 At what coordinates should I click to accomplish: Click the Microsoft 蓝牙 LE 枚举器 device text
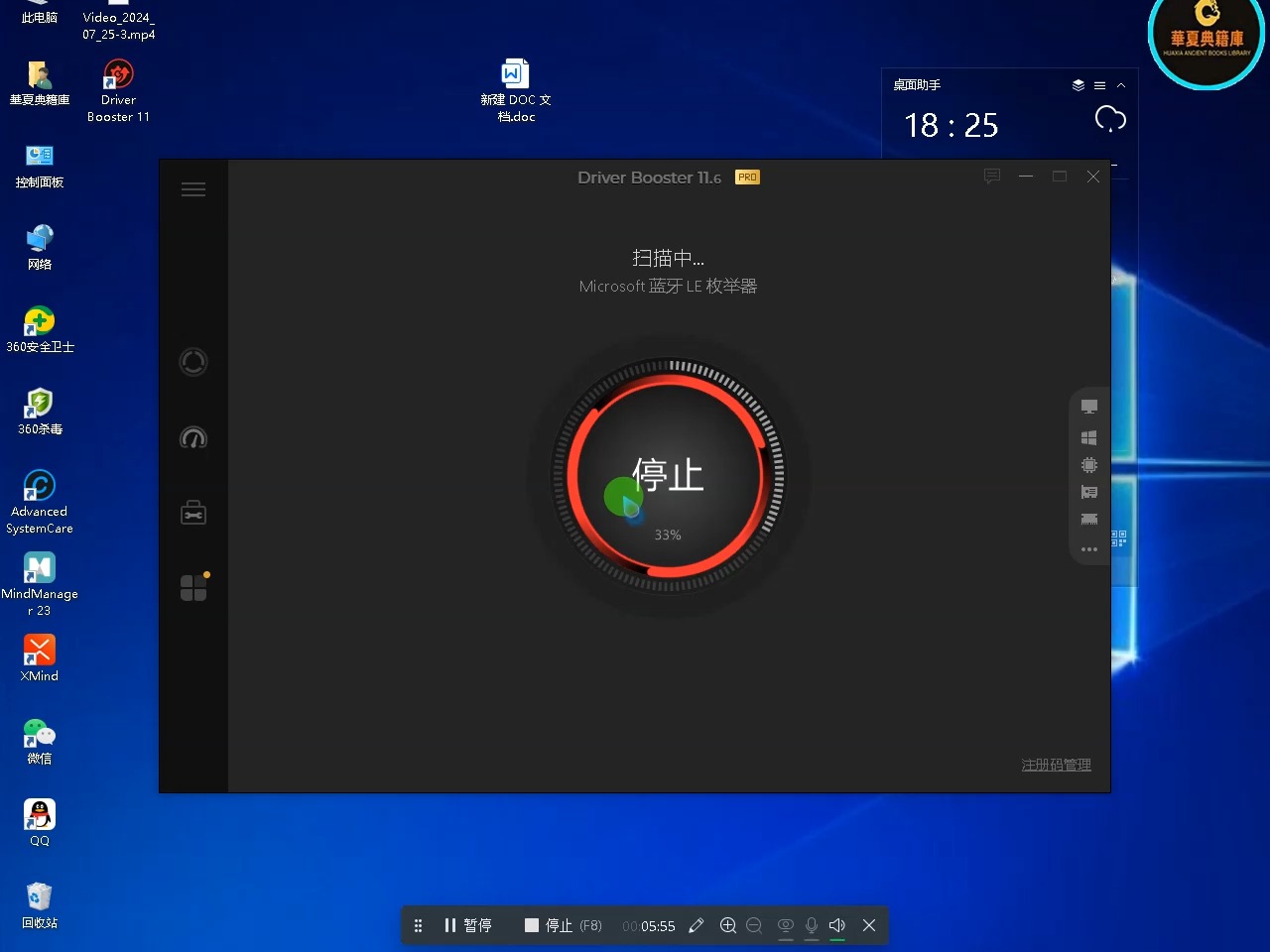(668, 286)
